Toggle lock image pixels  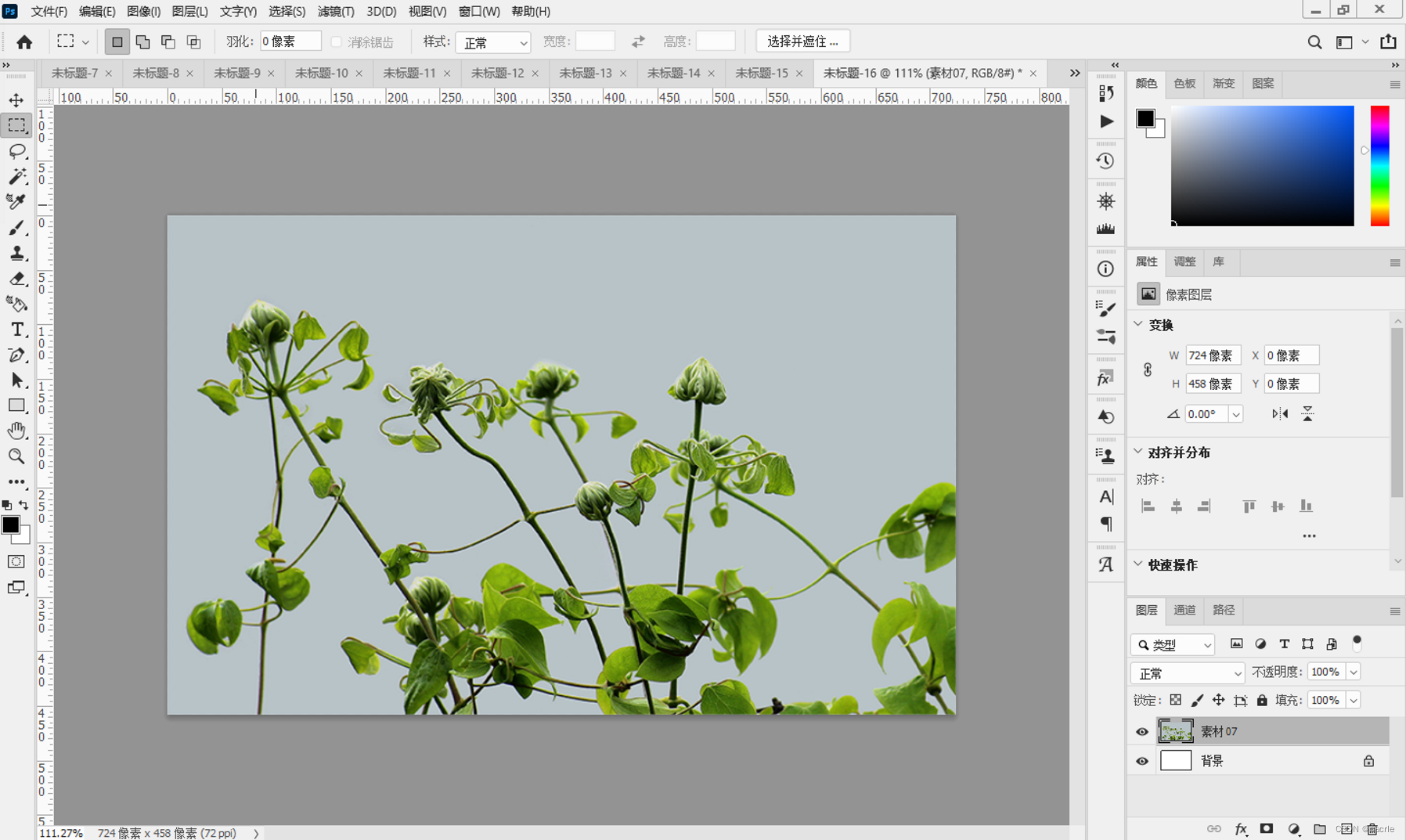1197,700
